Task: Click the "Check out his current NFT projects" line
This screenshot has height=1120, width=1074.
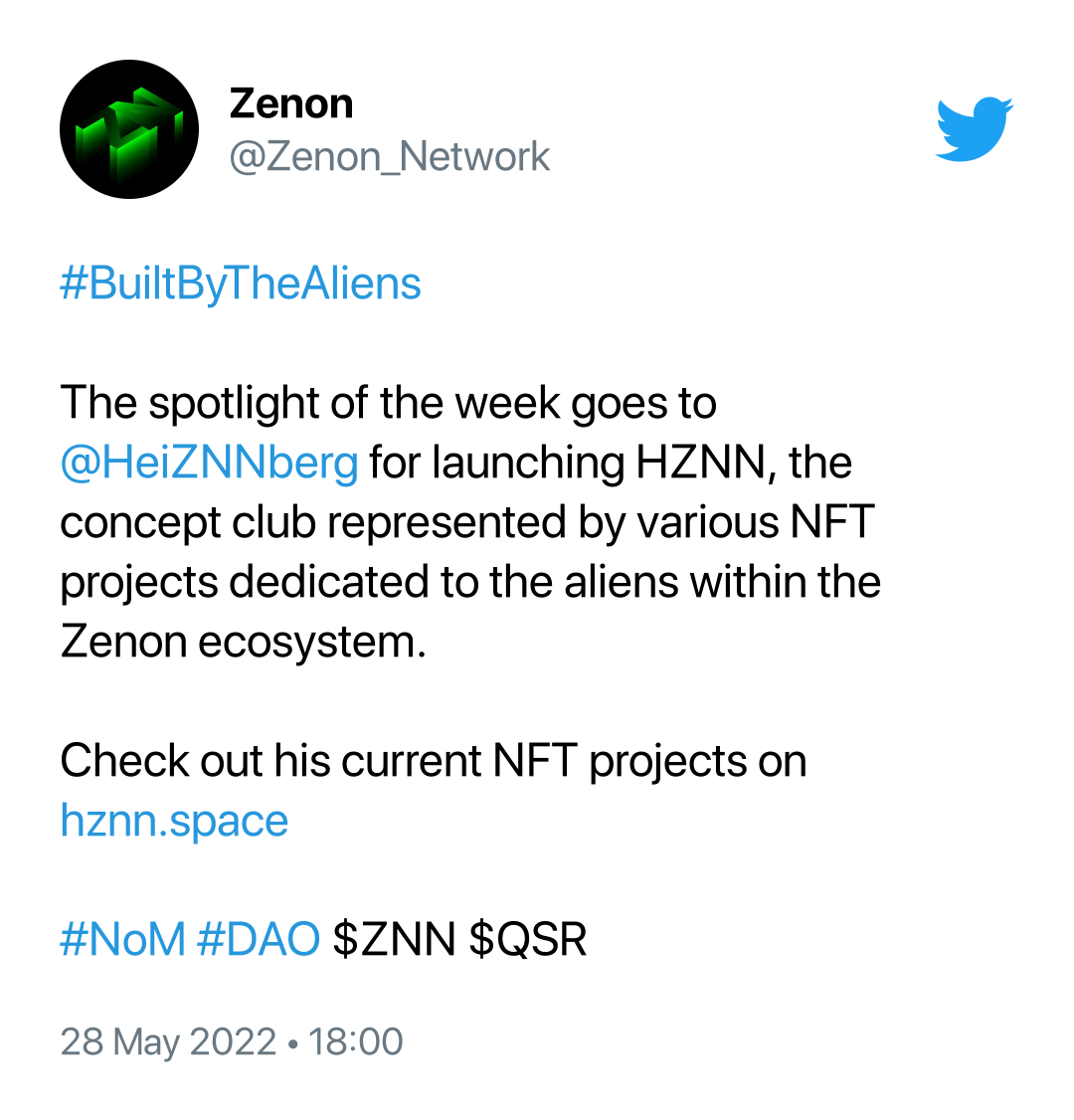Action: [434, 762]
